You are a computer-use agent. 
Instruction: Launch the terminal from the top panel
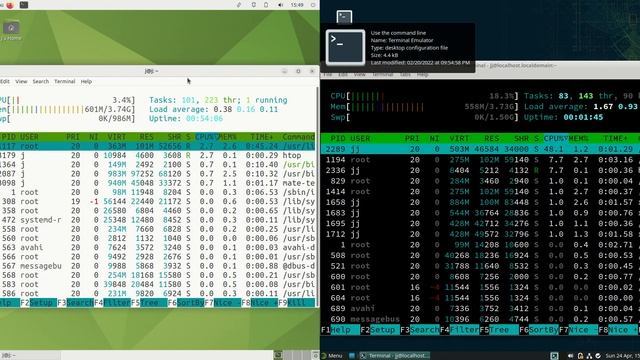[x=24, y=5]
